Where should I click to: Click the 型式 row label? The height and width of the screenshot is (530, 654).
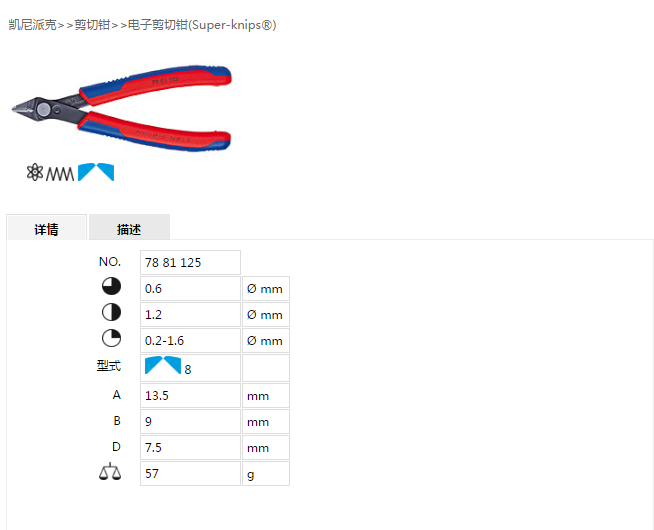click(x=109, y=366)
